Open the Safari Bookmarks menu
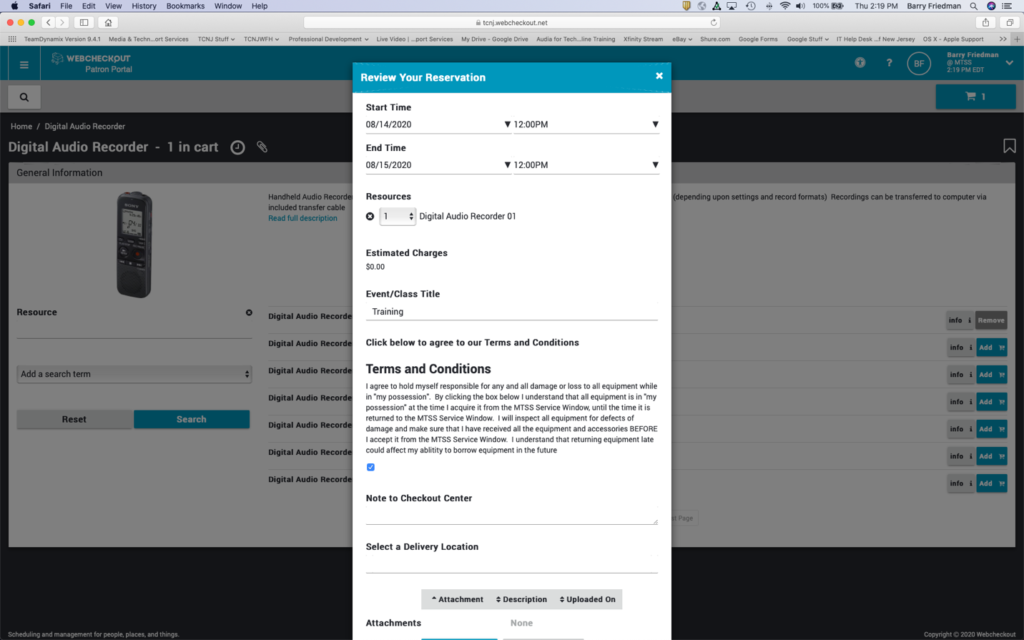Screen dimensions: 1024x640 click(185, 6)
